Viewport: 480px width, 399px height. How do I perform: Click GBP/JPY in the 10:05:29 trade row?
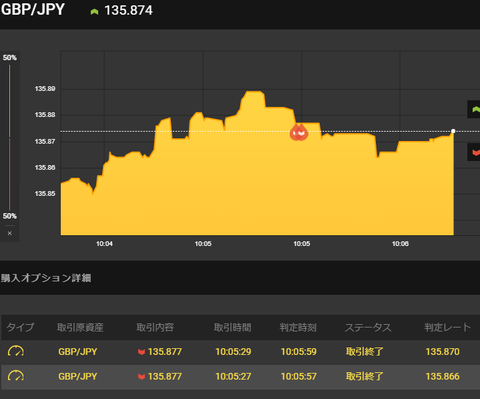pyautogui.click(x=78, y=352)
